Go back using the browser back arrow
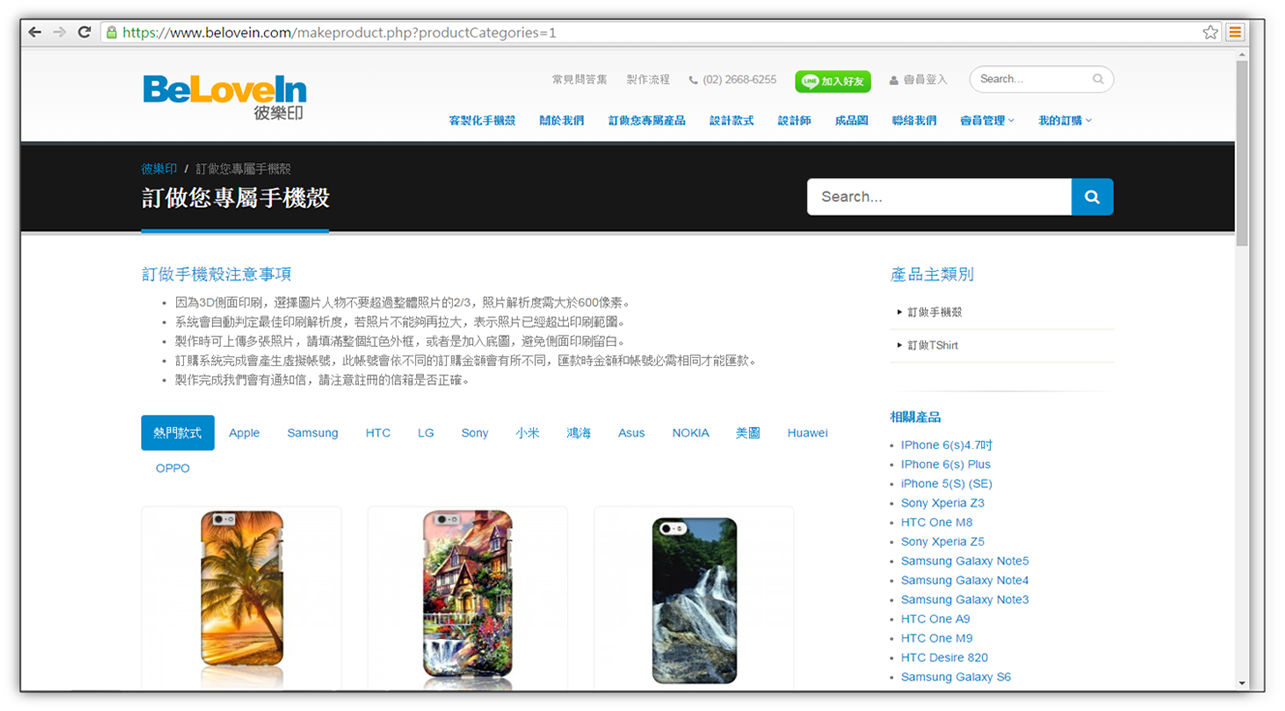The image size is (1285, 711). 35,32
